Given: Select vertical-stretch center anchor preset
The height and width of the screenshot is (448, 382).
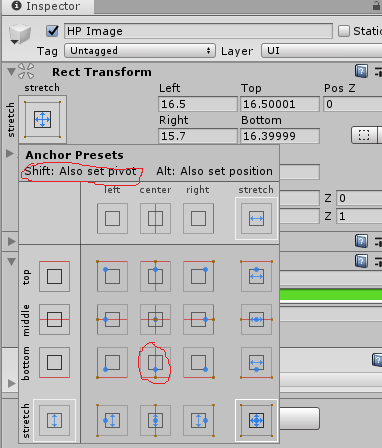Looking at the screenshot, I should 155,421.
